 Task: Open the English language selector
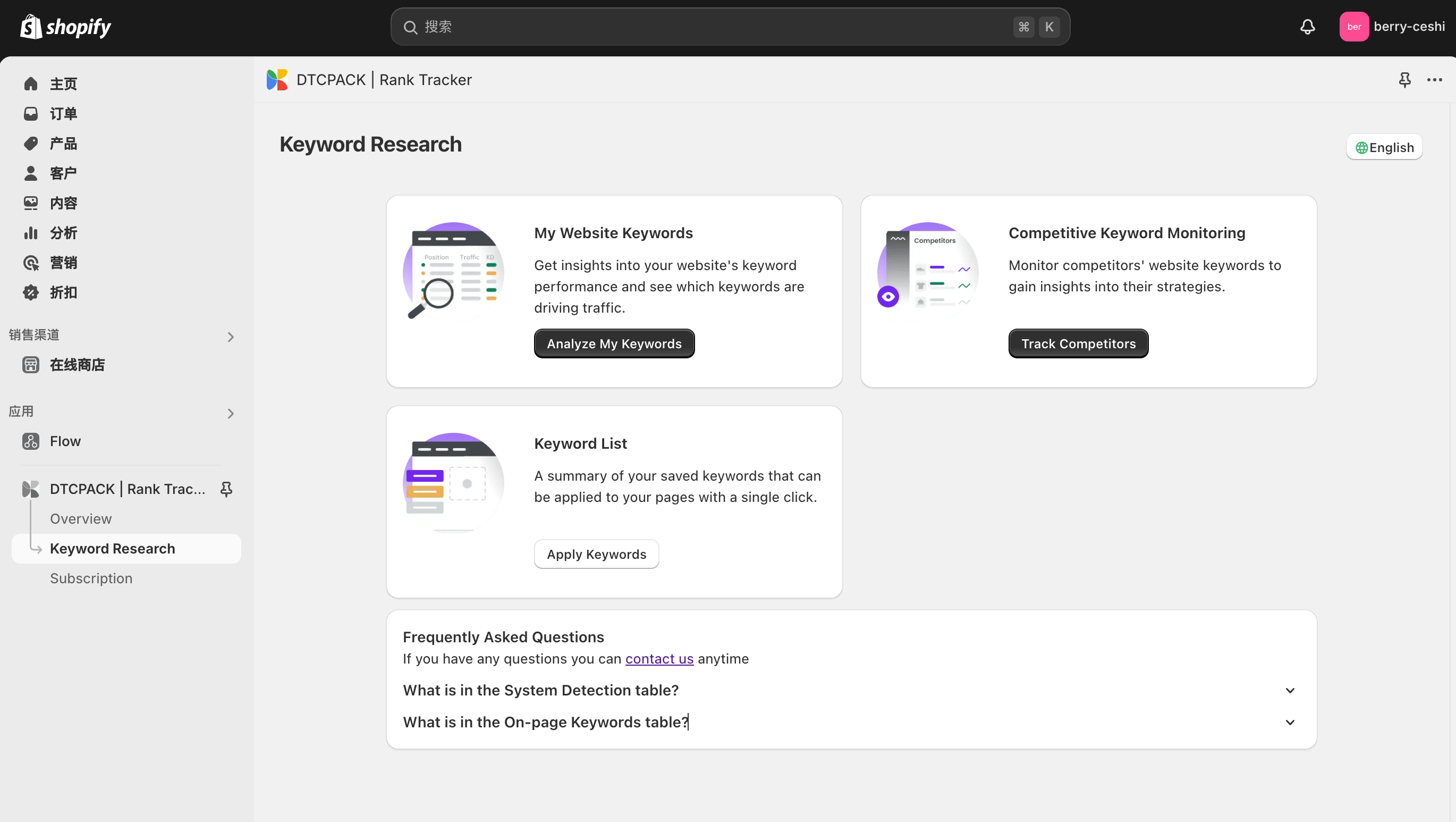[1384, 147]
